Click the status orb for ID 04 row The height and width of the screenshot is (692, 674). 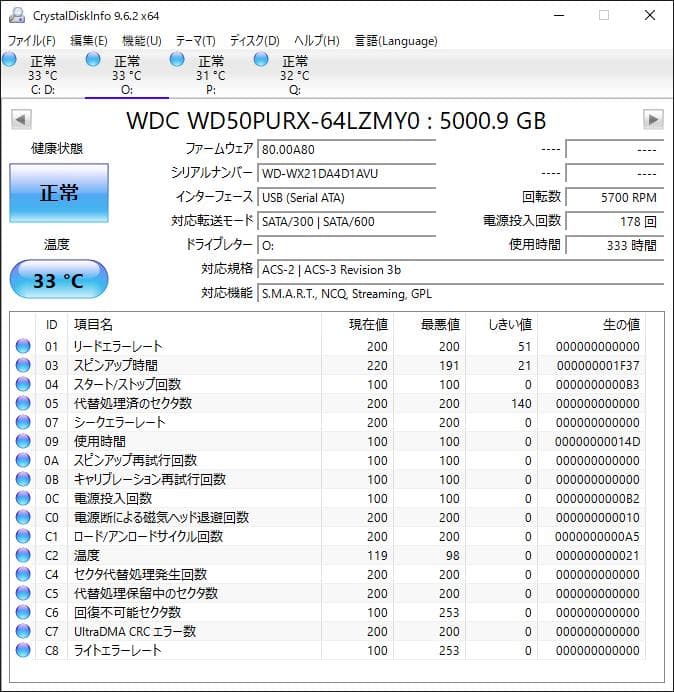point(23,384)
